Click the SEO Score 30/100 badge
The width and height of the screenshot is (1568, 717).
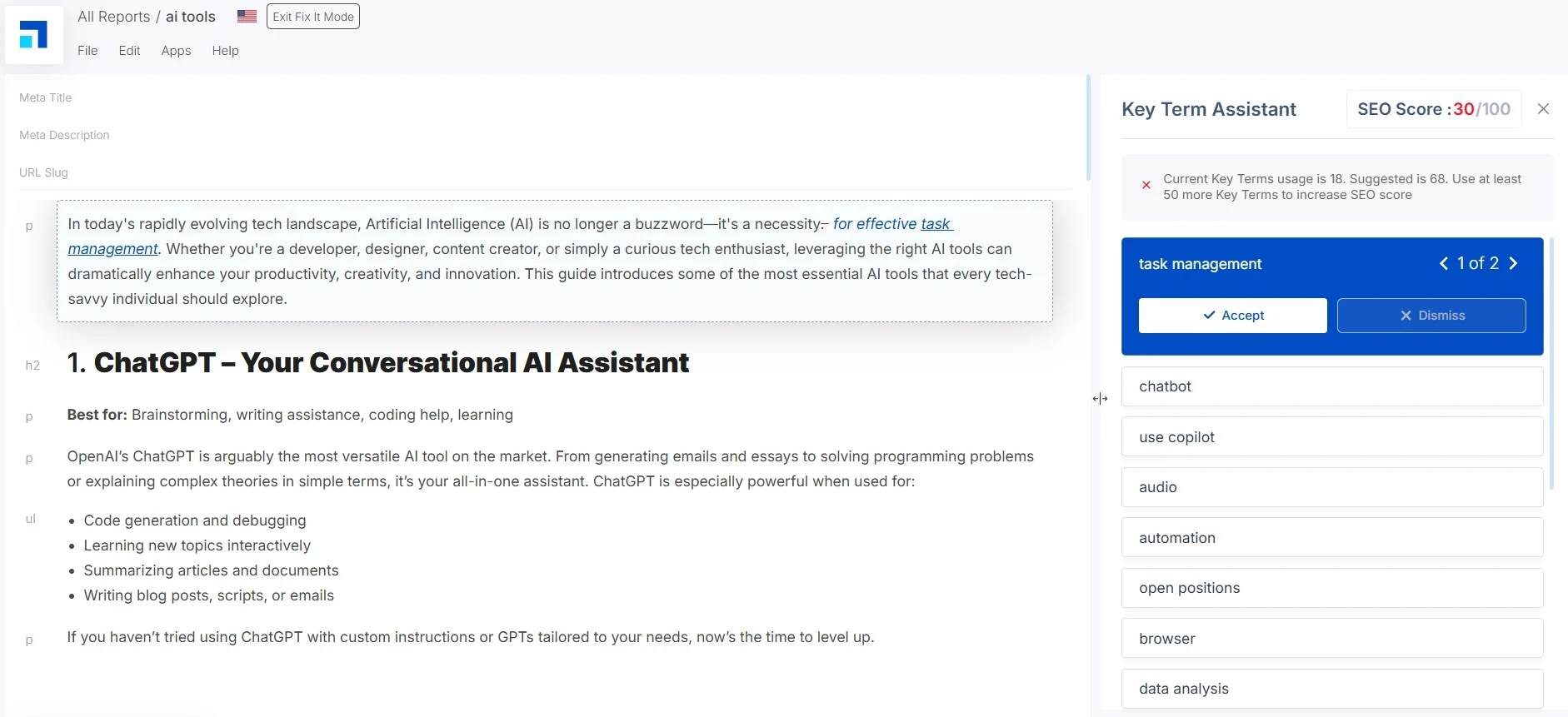[1434, 109]
